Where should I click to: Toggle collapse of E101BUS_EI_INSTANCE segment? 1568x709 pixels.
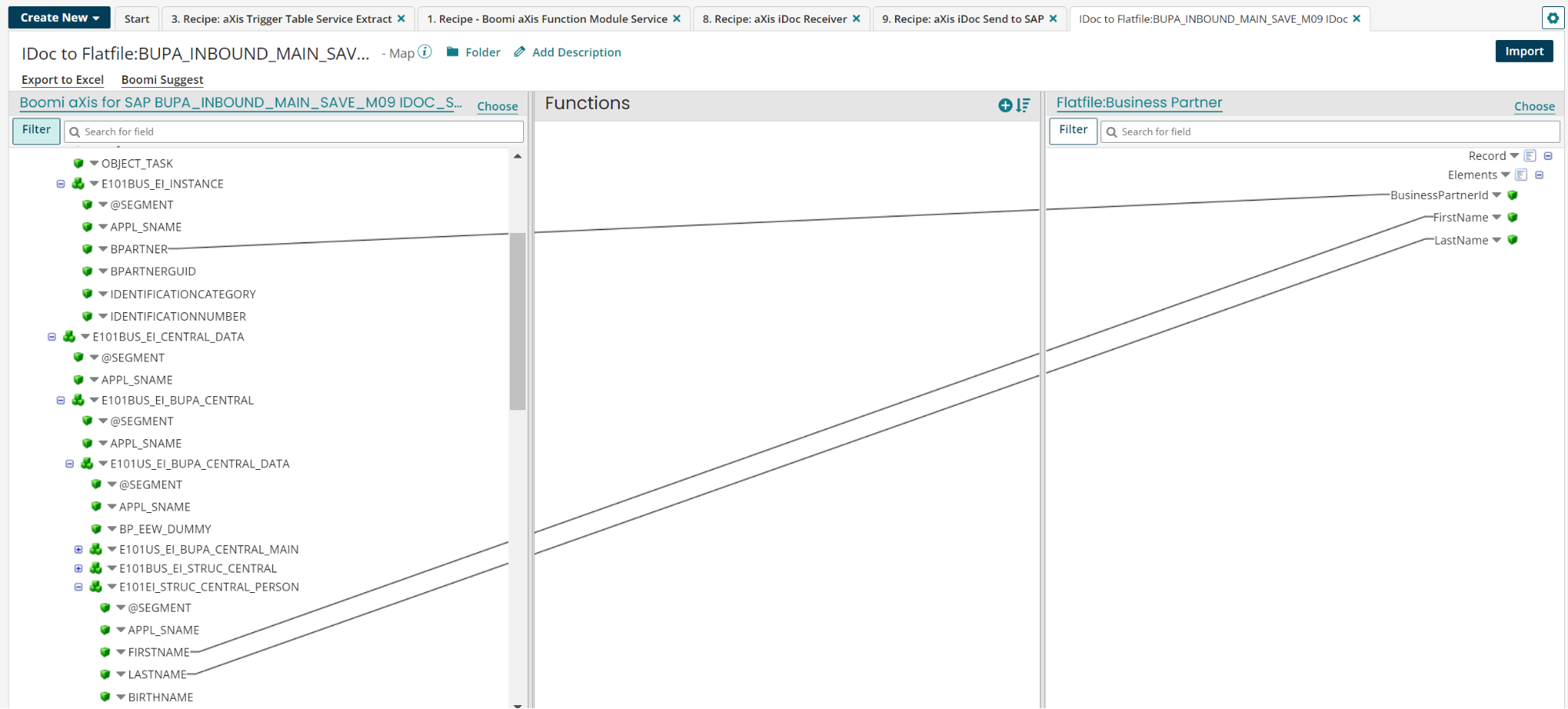click(61, 184)
